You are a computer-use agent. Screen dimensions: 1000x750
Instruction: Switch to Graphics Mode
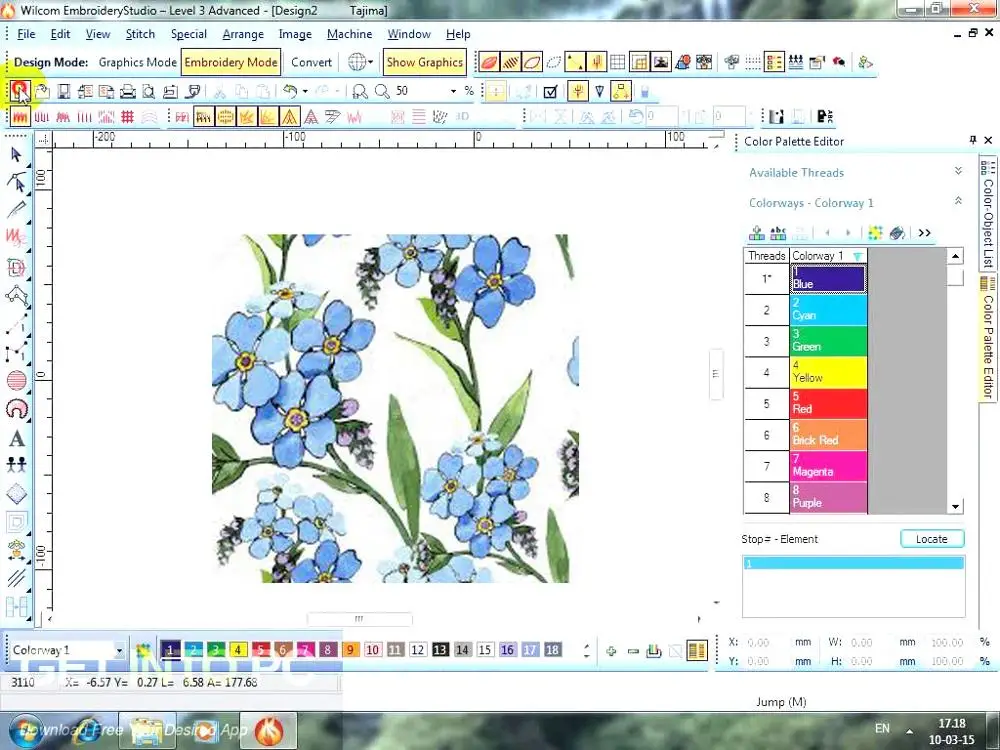(x=137, y=62)
